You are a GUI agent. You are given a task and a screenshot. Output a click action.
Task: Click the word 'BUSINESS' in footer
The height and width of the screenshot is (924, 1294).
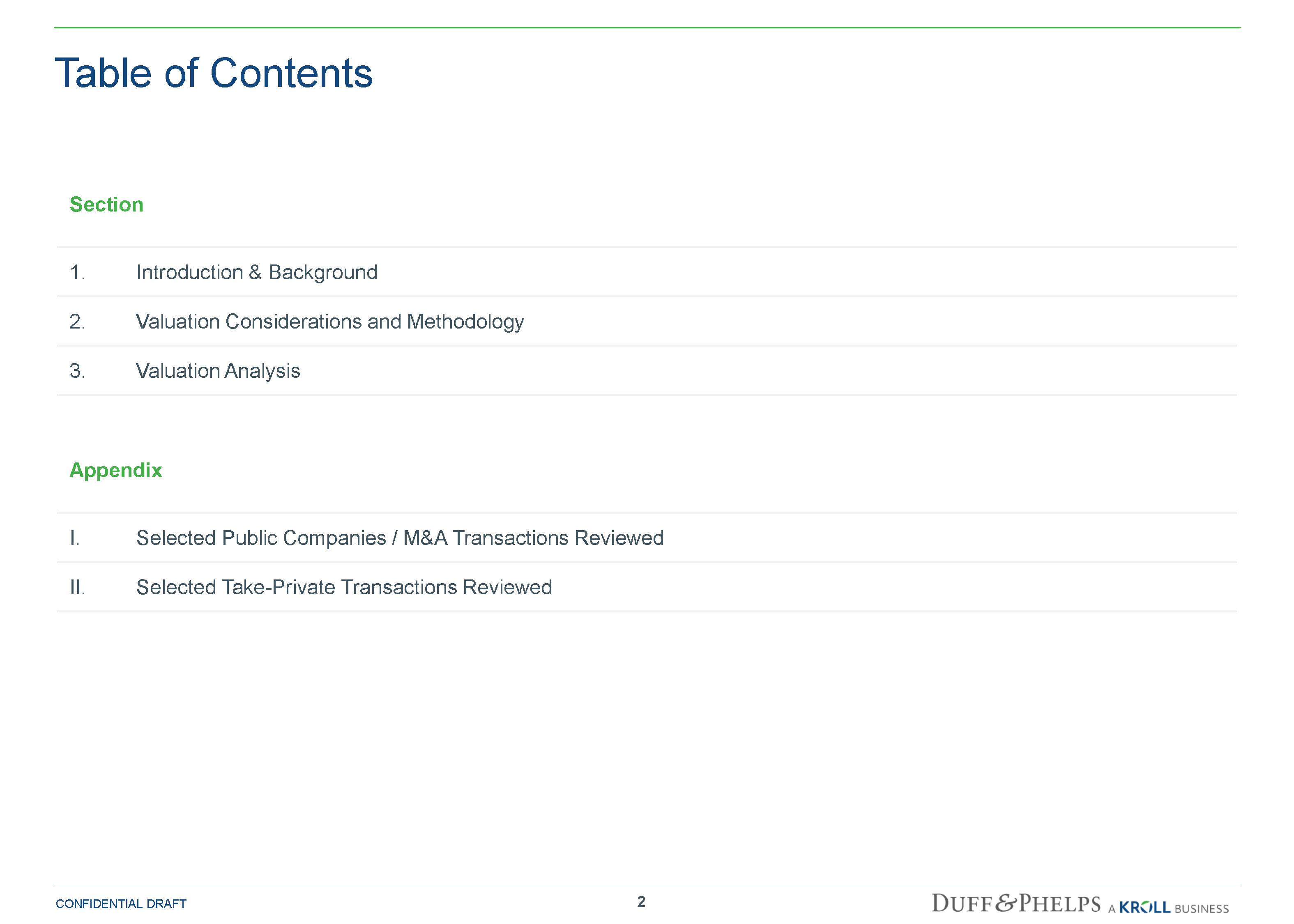coord(1201,909)
